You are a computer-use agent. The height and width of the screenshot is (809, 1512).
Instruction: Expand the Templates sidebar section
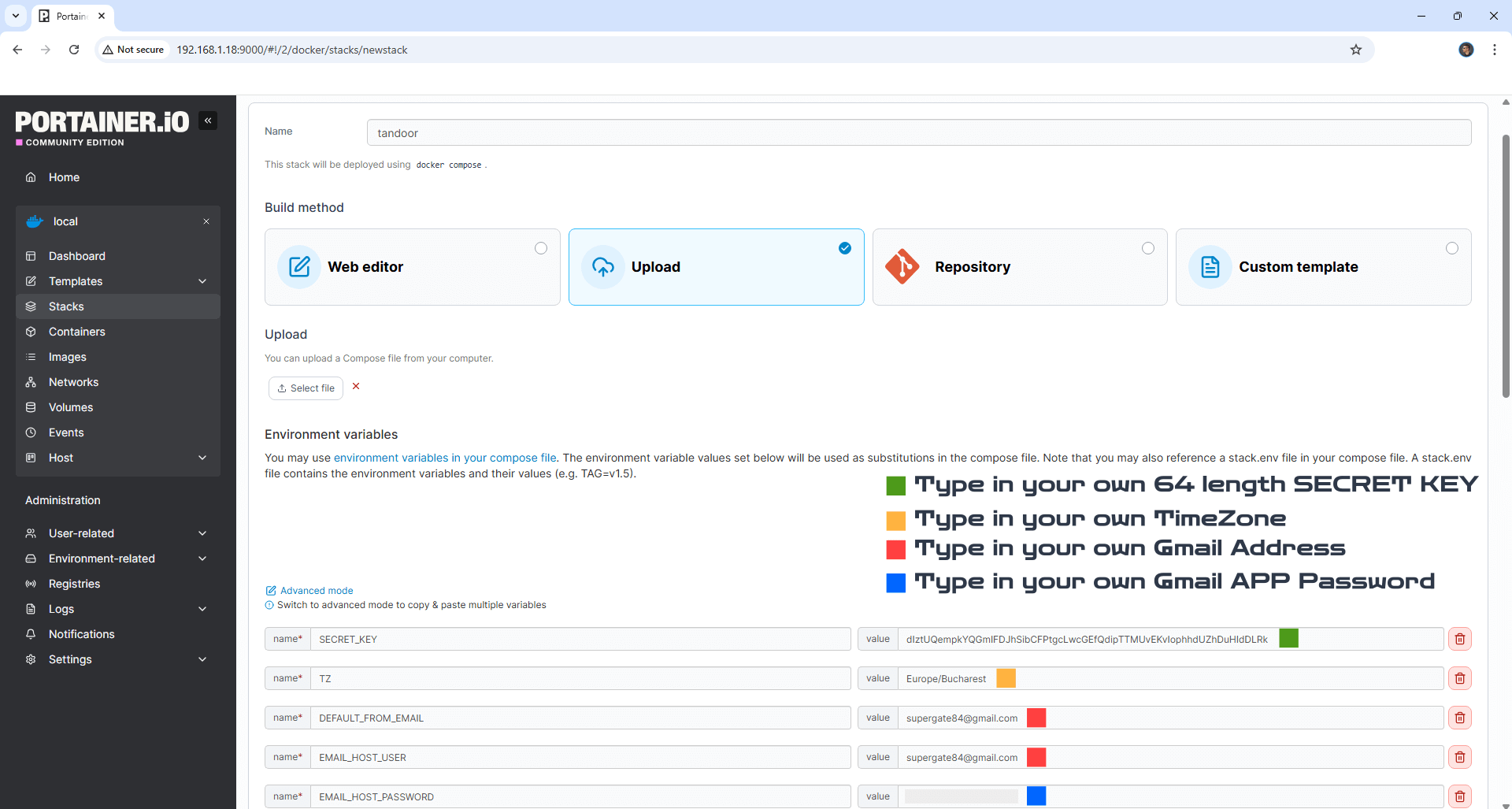(202, 281)
